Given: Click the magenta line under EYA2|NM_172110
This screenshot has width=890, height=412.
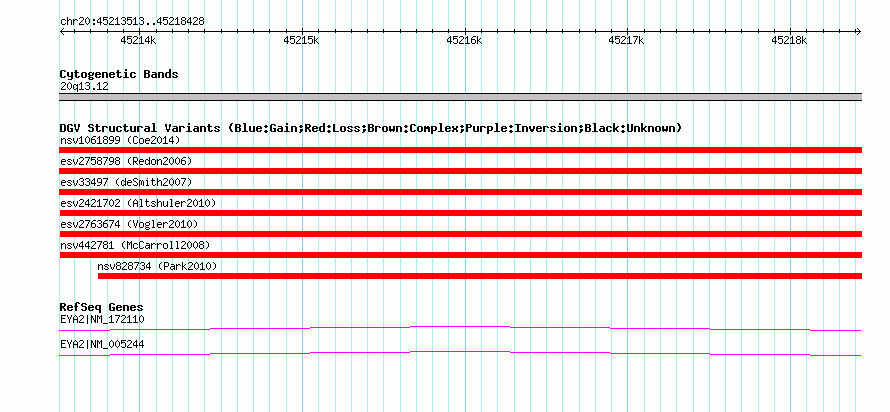Looking at the screenshot, I should [x=460, y=328].
